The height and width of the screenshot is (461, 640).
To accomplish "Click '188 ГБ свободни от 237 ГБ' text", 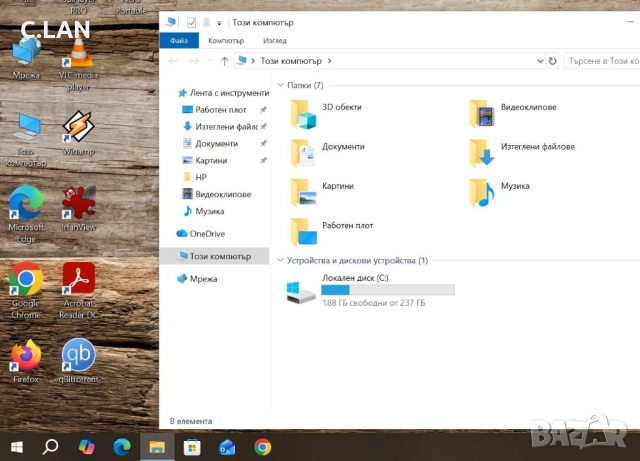I will [x=373, y=303].
